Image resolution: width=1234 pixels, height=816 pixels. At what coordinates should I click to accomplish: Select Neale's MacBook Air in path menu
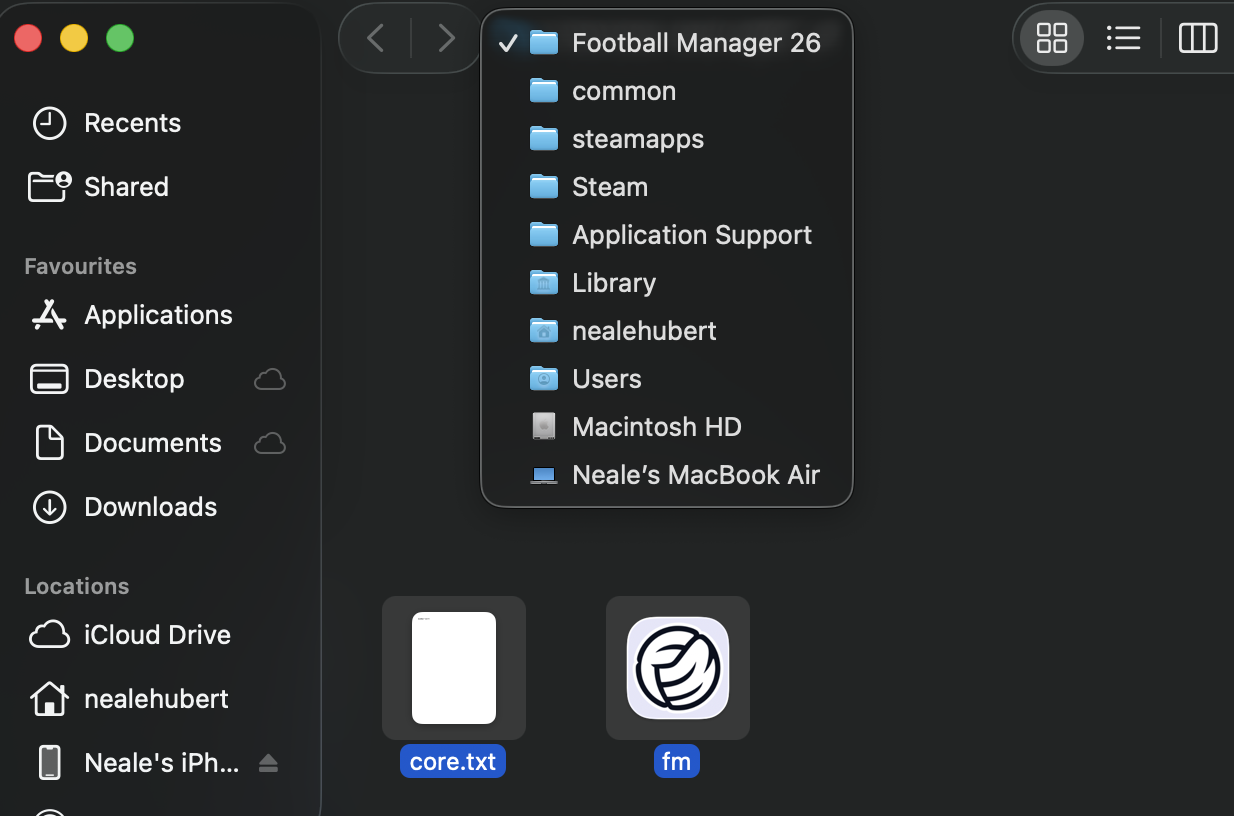click(x=695, y=475)
